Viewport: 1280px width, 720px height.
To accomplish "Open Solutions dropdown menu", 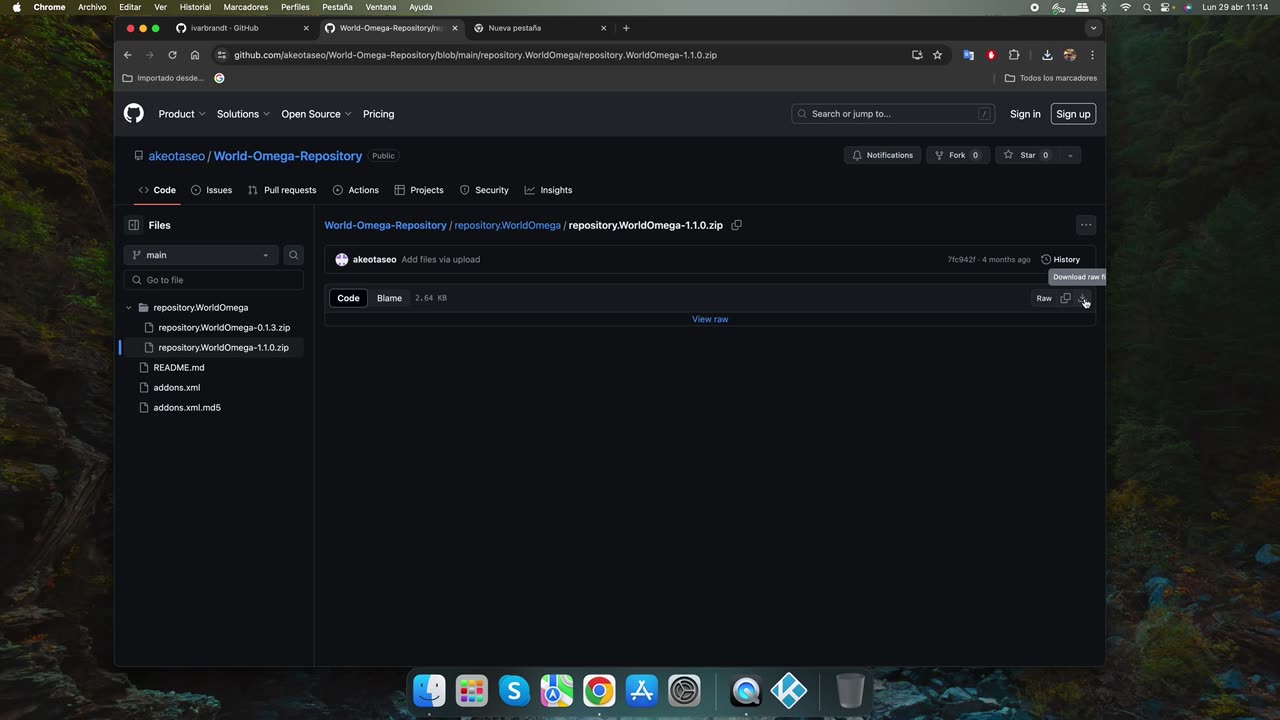I will click(x=243, y=114).
